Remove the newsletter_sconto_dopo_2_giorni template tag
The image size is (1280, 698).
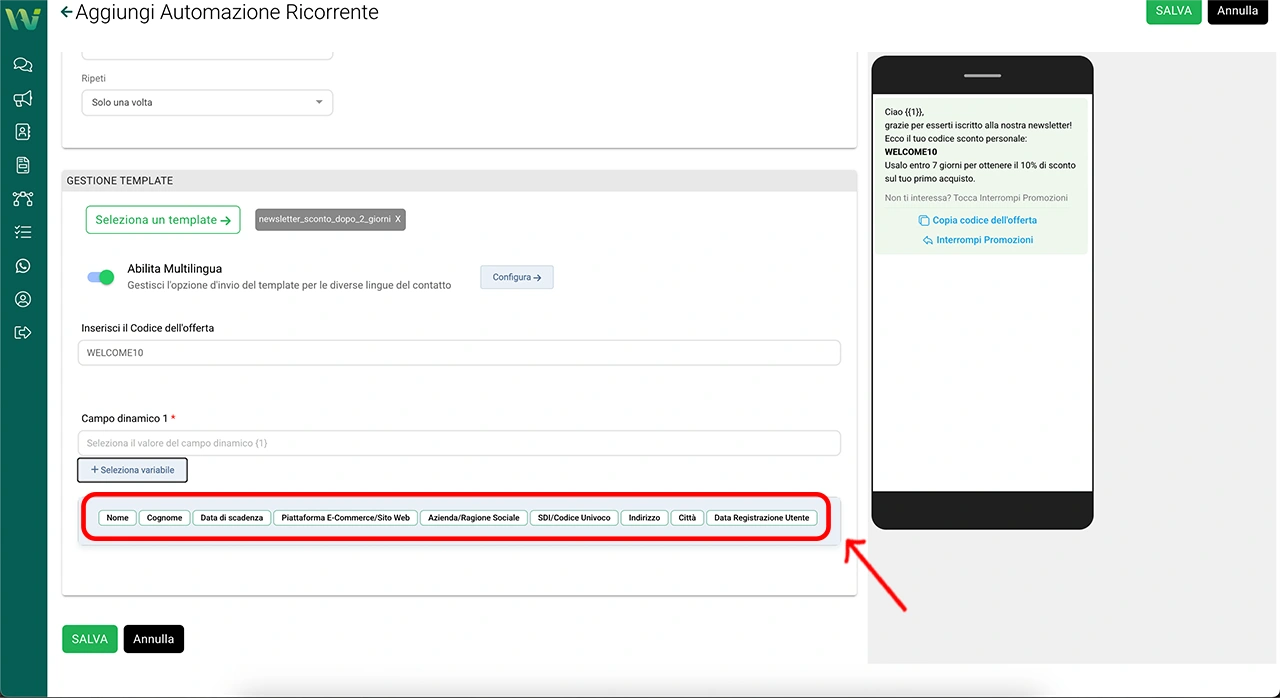398,219
